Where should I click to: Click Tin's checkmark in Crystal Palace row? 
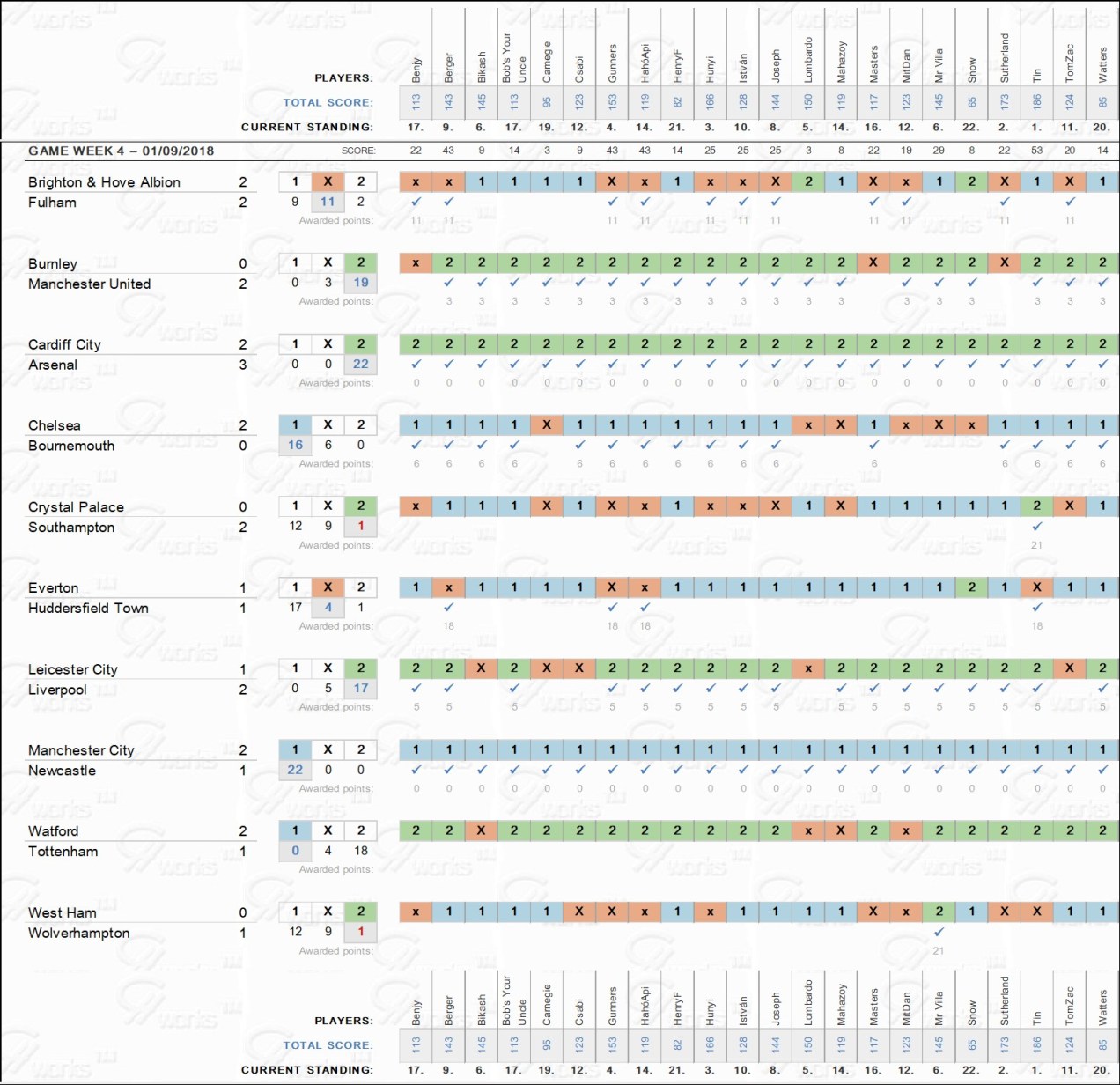click(x=1036, y=526)
